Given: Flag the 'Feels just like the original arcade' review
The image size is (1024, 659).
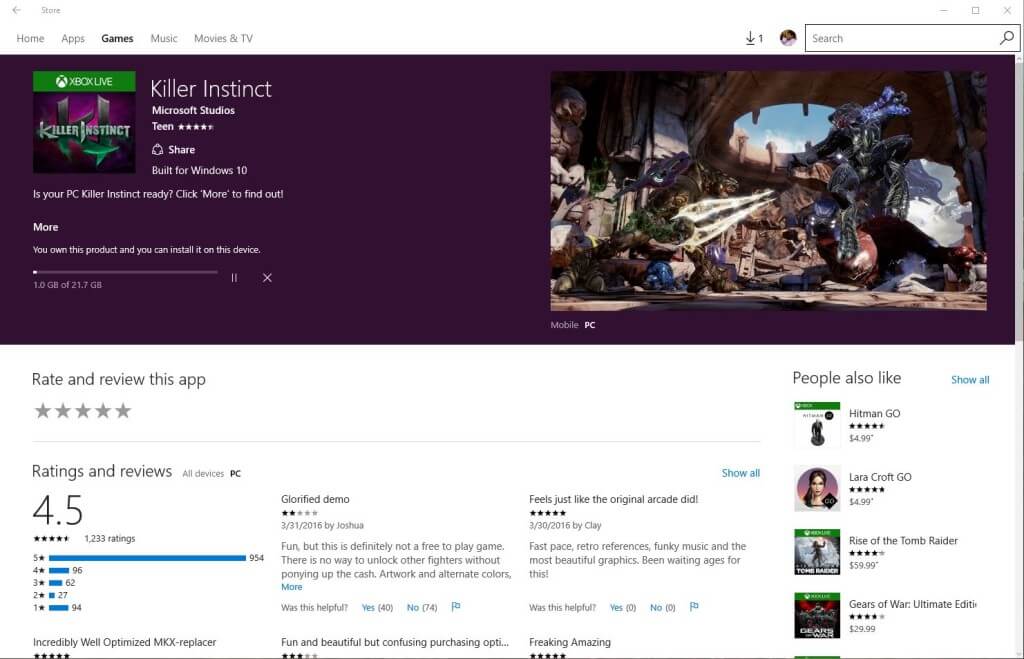Looking at the screenshot, I should coord(694,607).
